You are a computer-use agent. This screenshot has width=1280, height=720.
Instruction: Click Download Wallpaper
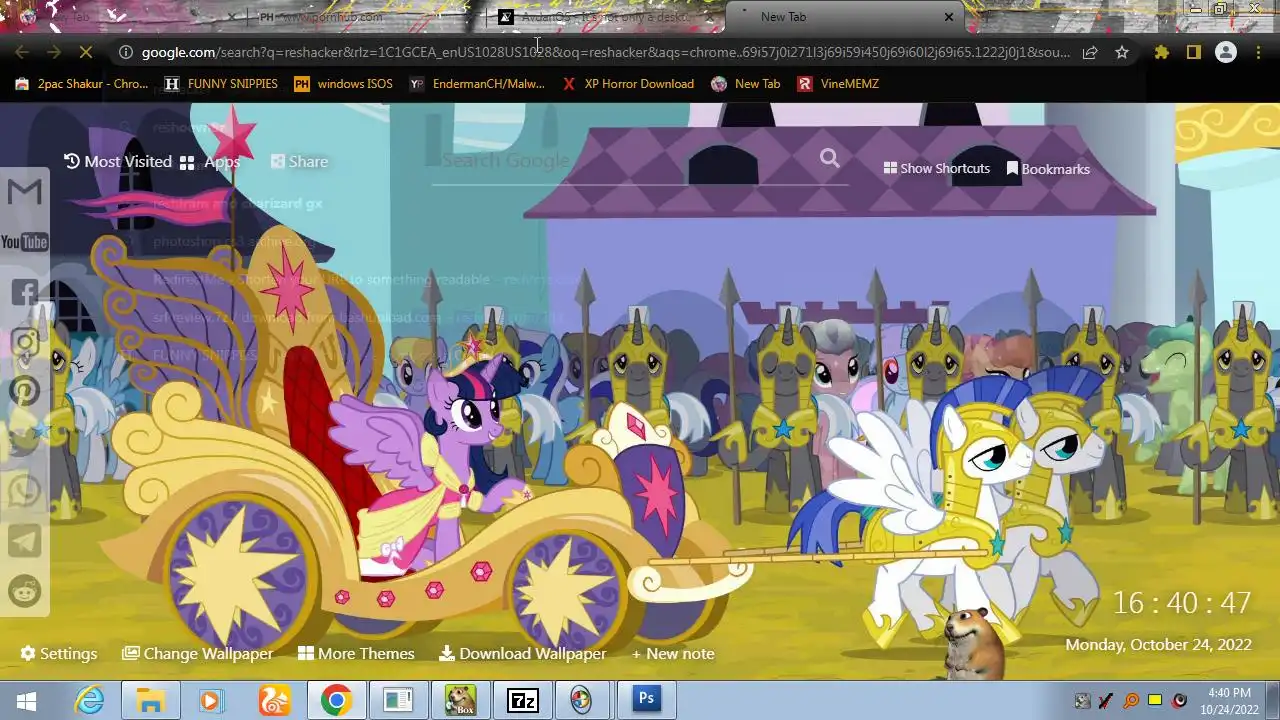point(522,653)
